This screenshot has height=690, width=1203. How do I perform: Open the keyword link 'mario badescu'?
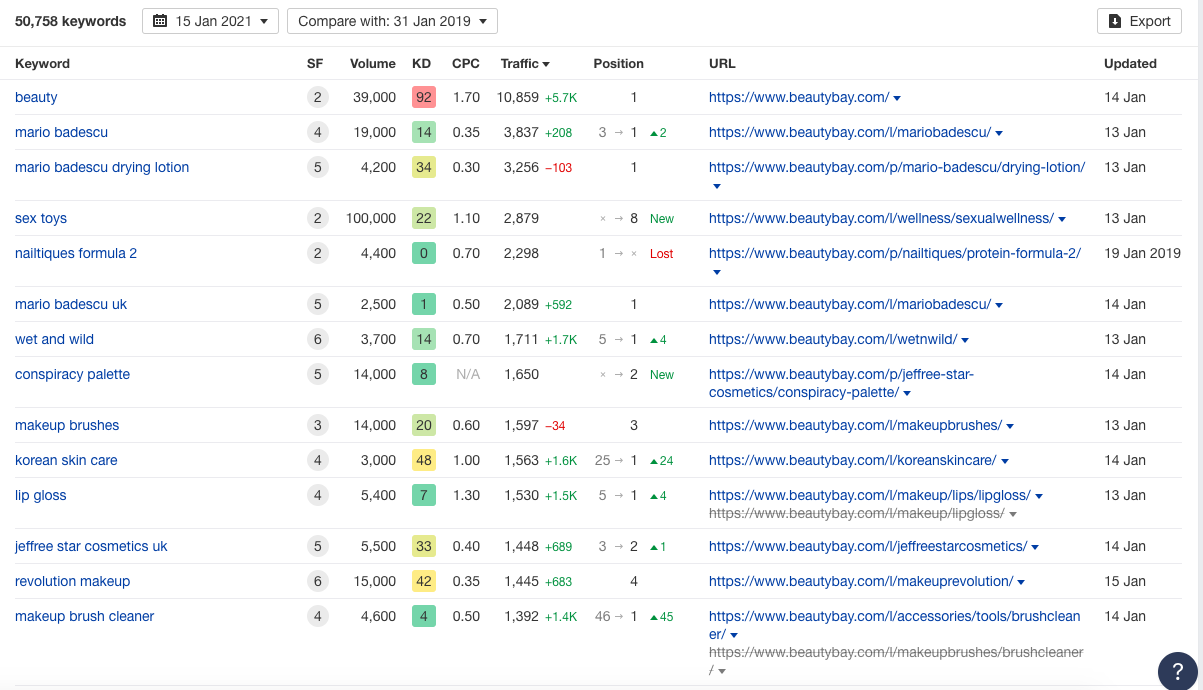point(61,132)
